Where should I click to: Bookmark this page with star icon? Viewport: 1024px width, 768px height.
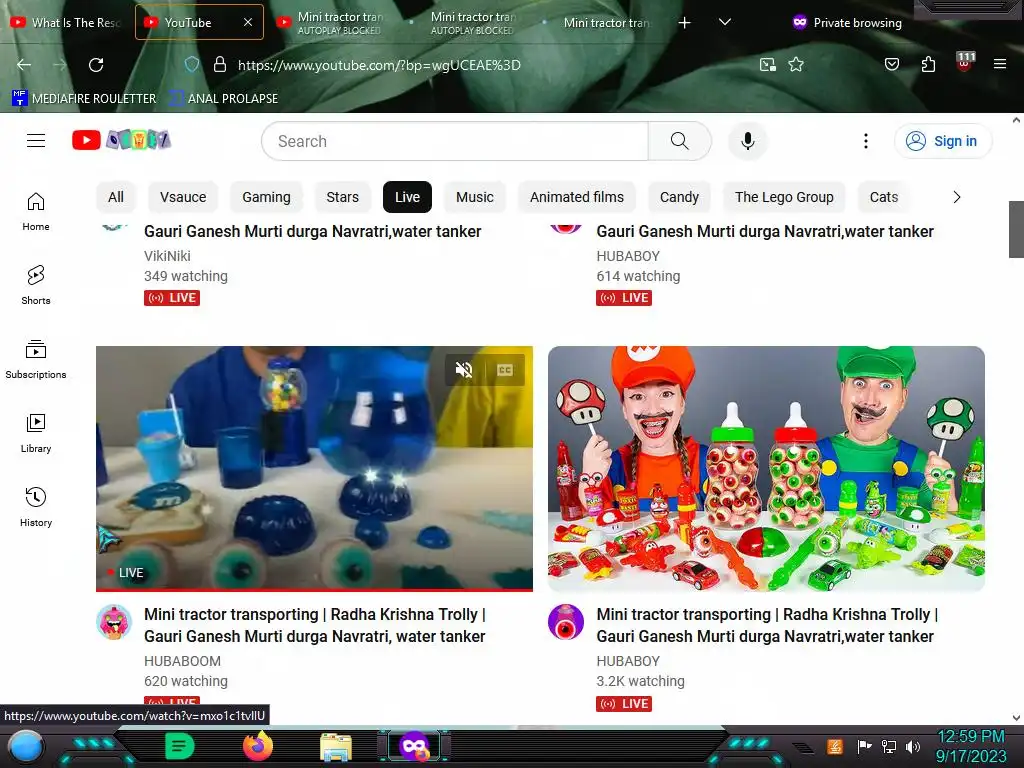click(x=795, y=65)
